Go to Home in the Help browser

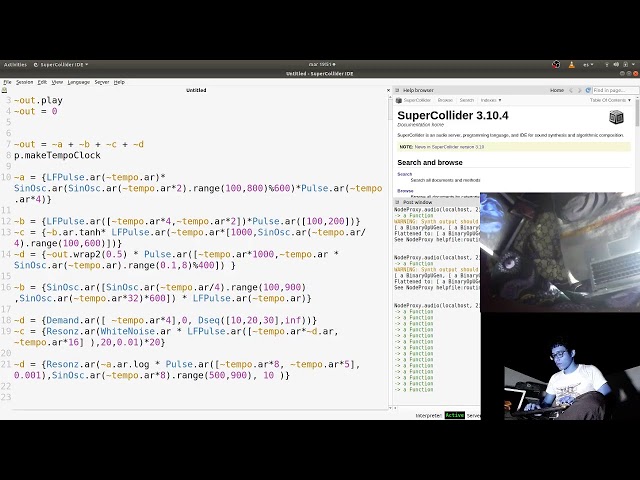[557, 90]
